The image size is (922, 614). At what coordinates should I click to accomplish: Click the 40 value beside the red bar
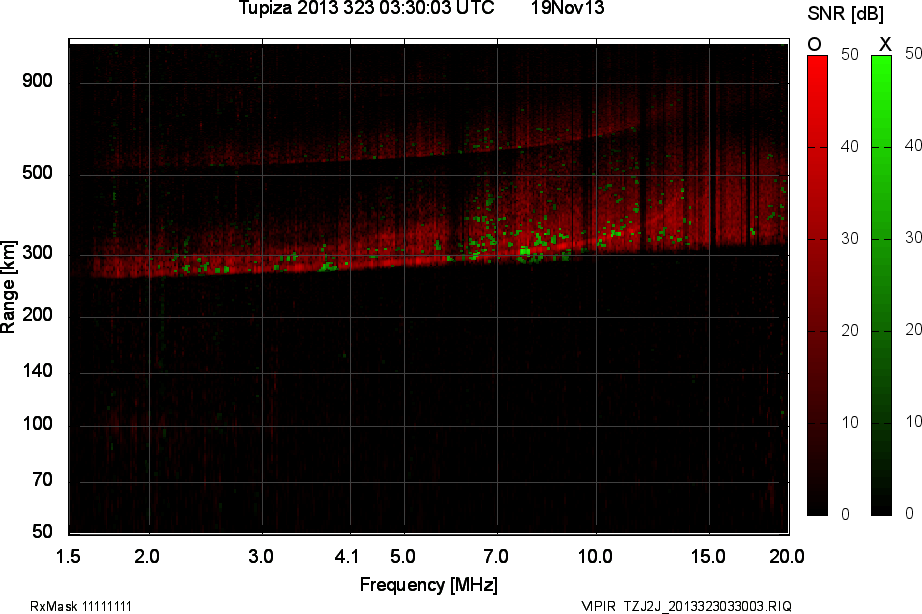[x=850, y=146]
